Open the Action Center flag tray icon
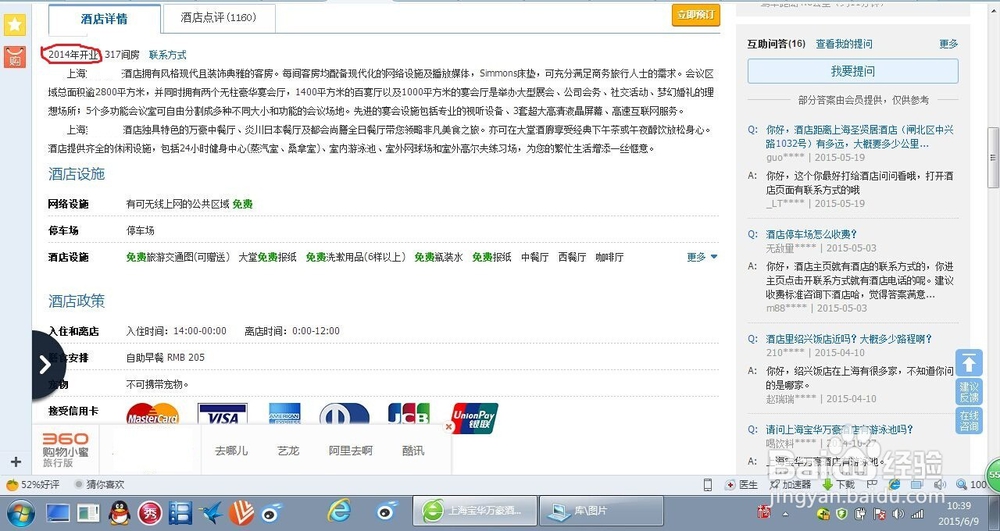This screenshot has height=531, width=1000. tap(879, 514)
